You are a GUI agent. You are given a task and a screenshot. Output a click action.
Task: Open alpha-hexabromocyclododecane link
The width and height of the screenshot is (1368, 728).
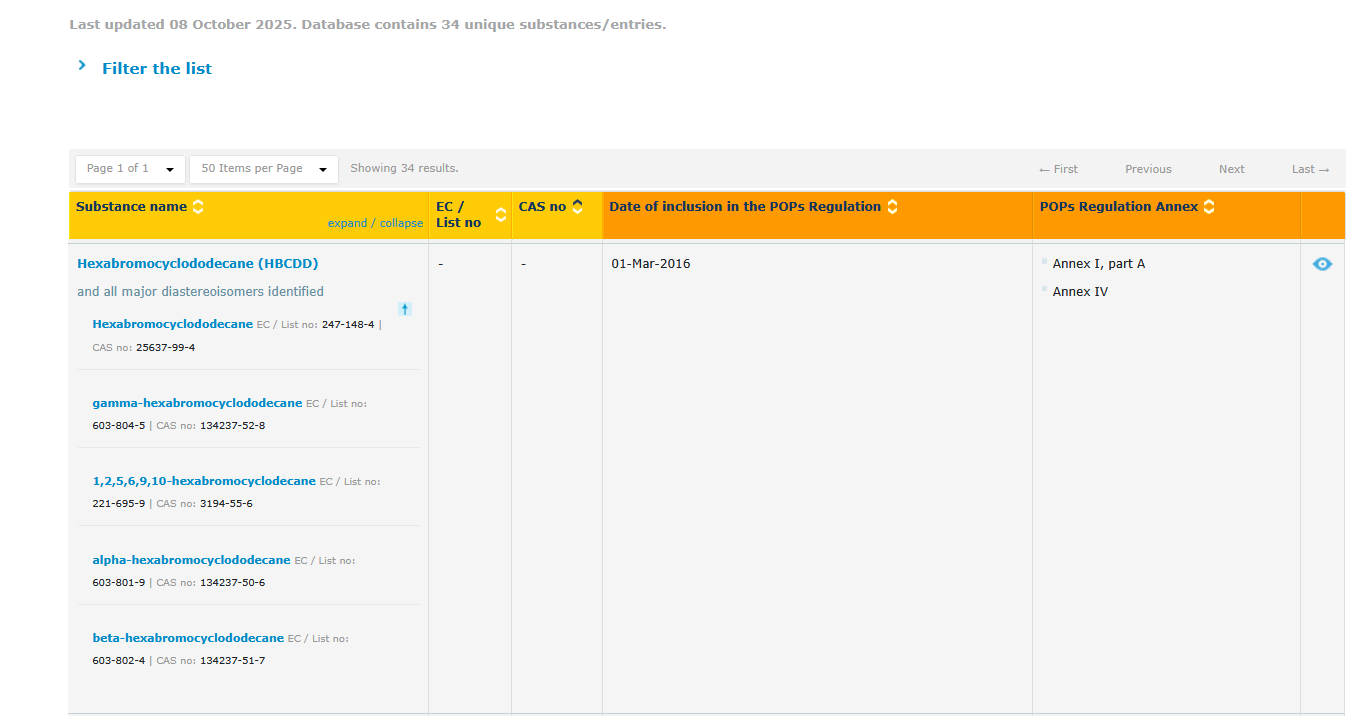tap(191, 560)
